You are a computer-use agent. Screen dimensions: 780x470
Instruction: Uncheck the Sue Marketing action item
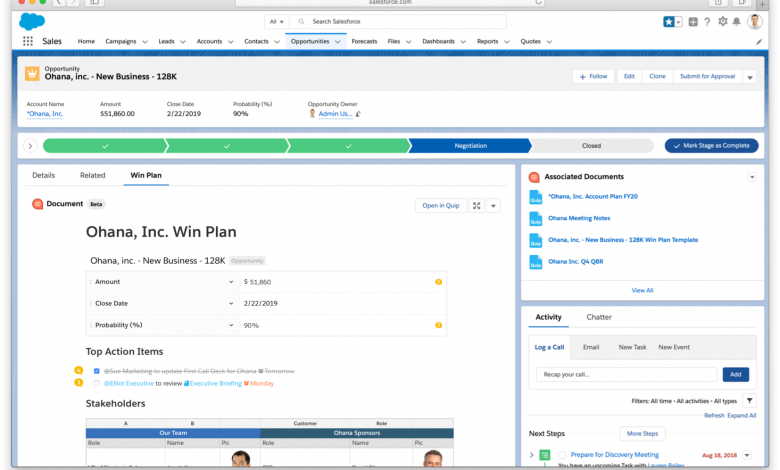click(97, 371)
